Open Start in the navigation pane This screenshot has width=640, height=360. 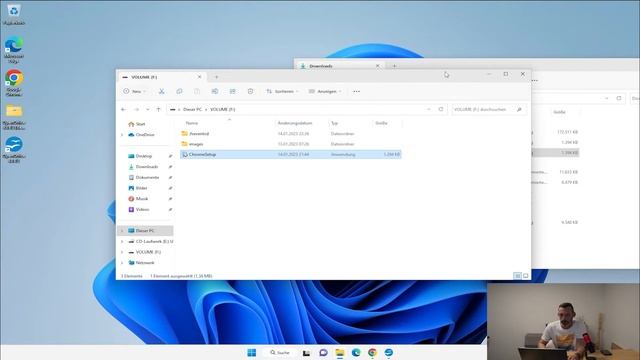(140, 124)
